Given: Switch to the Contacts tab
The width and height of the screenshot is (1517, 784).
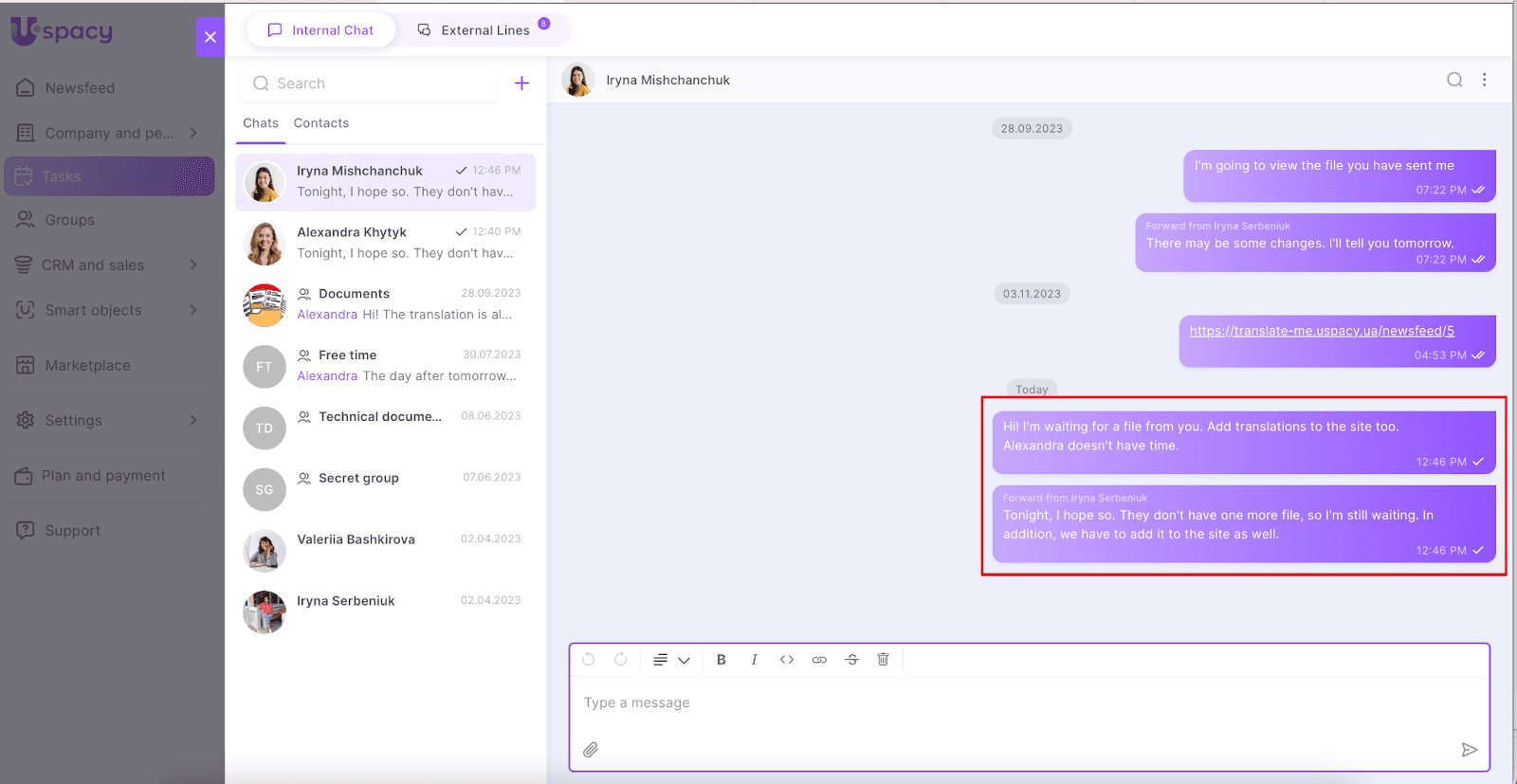Looking at the screenshot, I should pyautogui.click(x=320, y=123).
